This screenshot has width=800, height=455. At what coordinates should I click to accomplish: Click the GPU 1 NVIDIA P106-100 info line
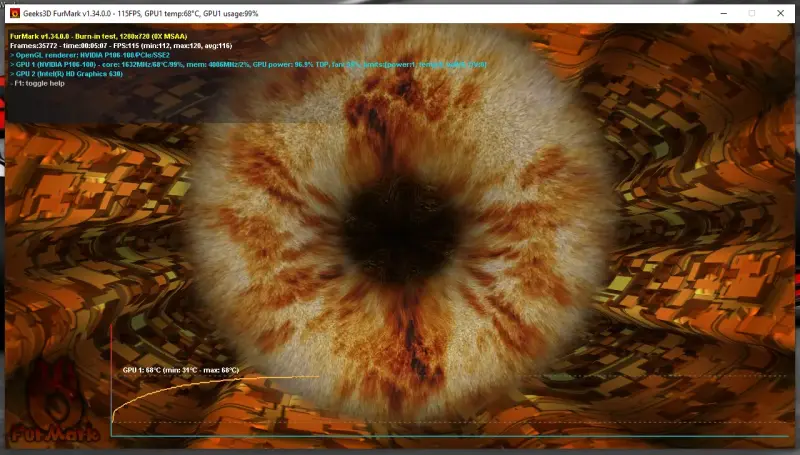200,64
